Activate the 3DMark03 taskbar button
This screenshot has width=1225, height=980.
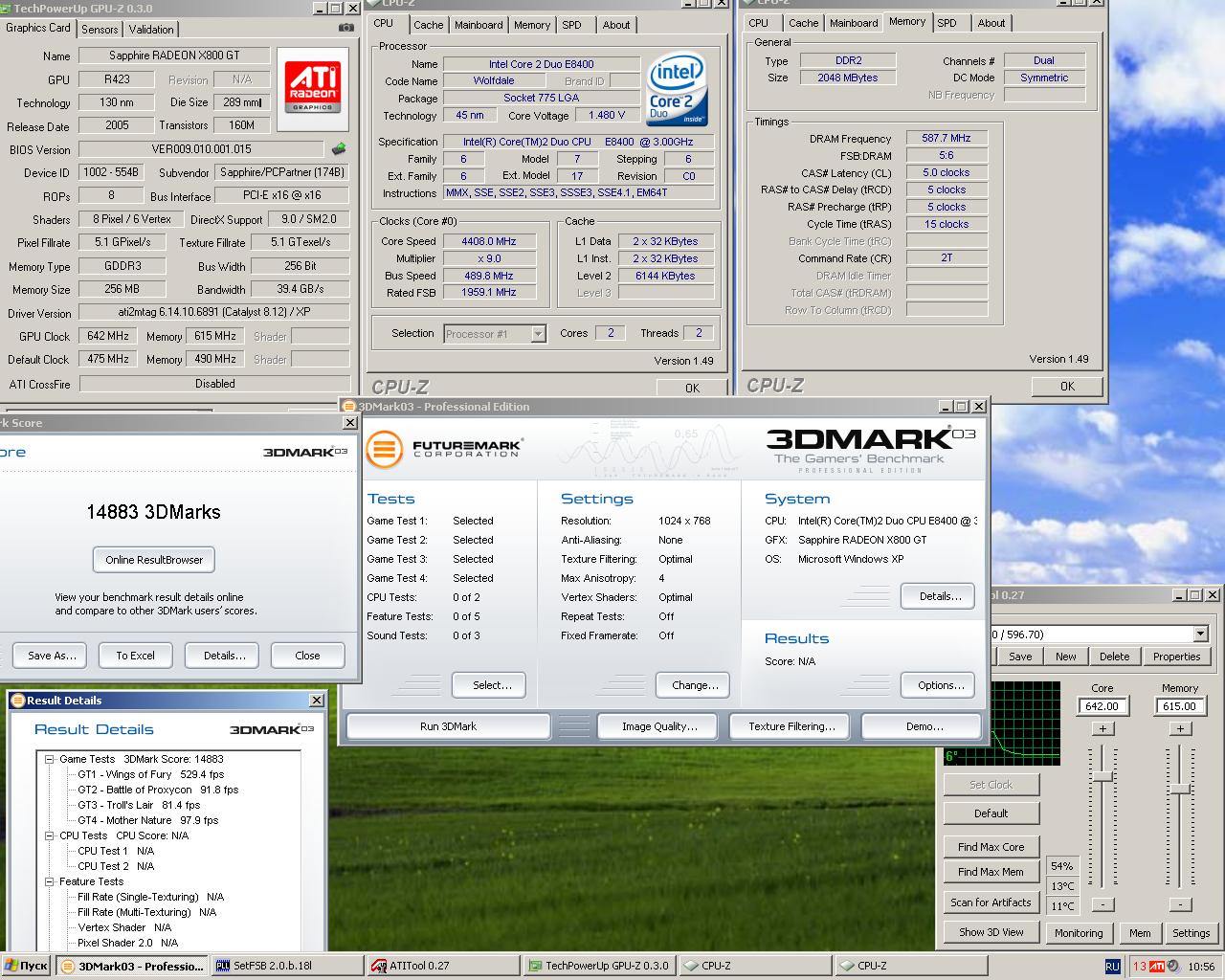[x=130, y=967]
